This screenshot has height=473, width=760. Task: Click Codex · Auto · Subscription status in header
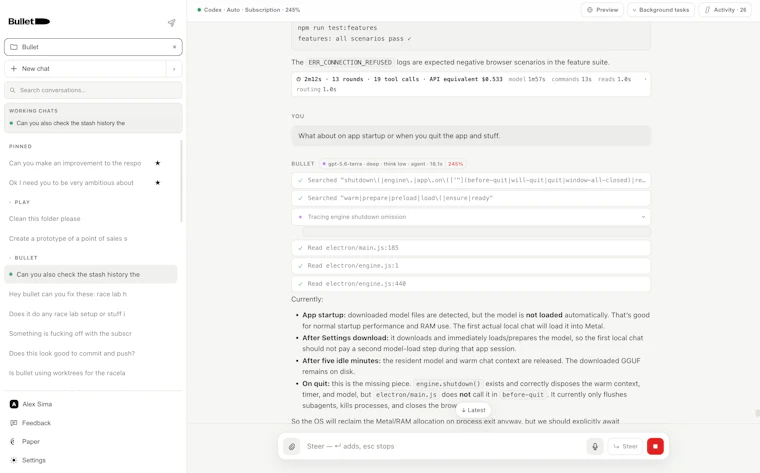point(249,10)
